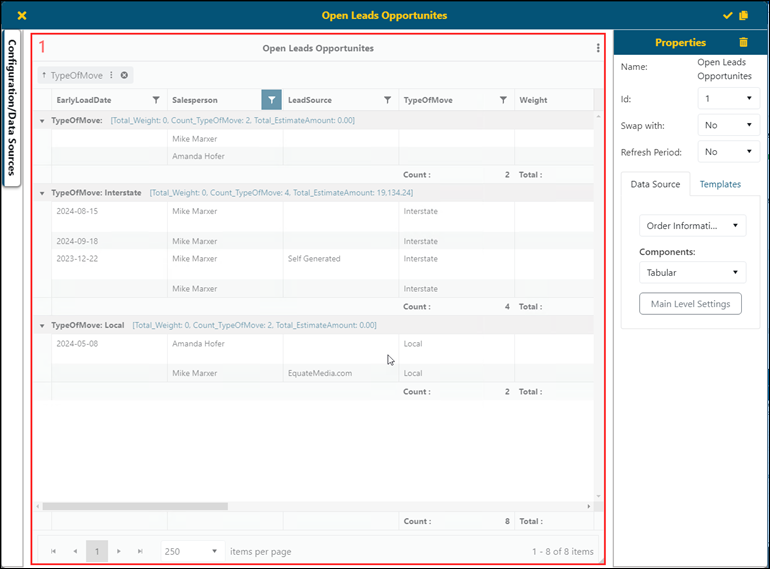Image resolution: width=770 pixels, height=569 pixels.
Task: Open the active Salesperson column filter
Action: point(271,100)
